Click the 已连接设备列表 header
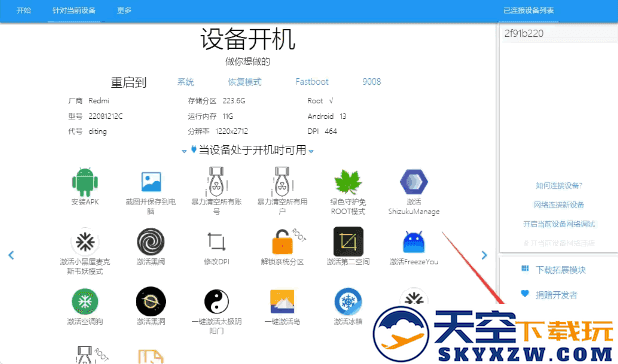 pyautogui.click(x=529, y=10)
